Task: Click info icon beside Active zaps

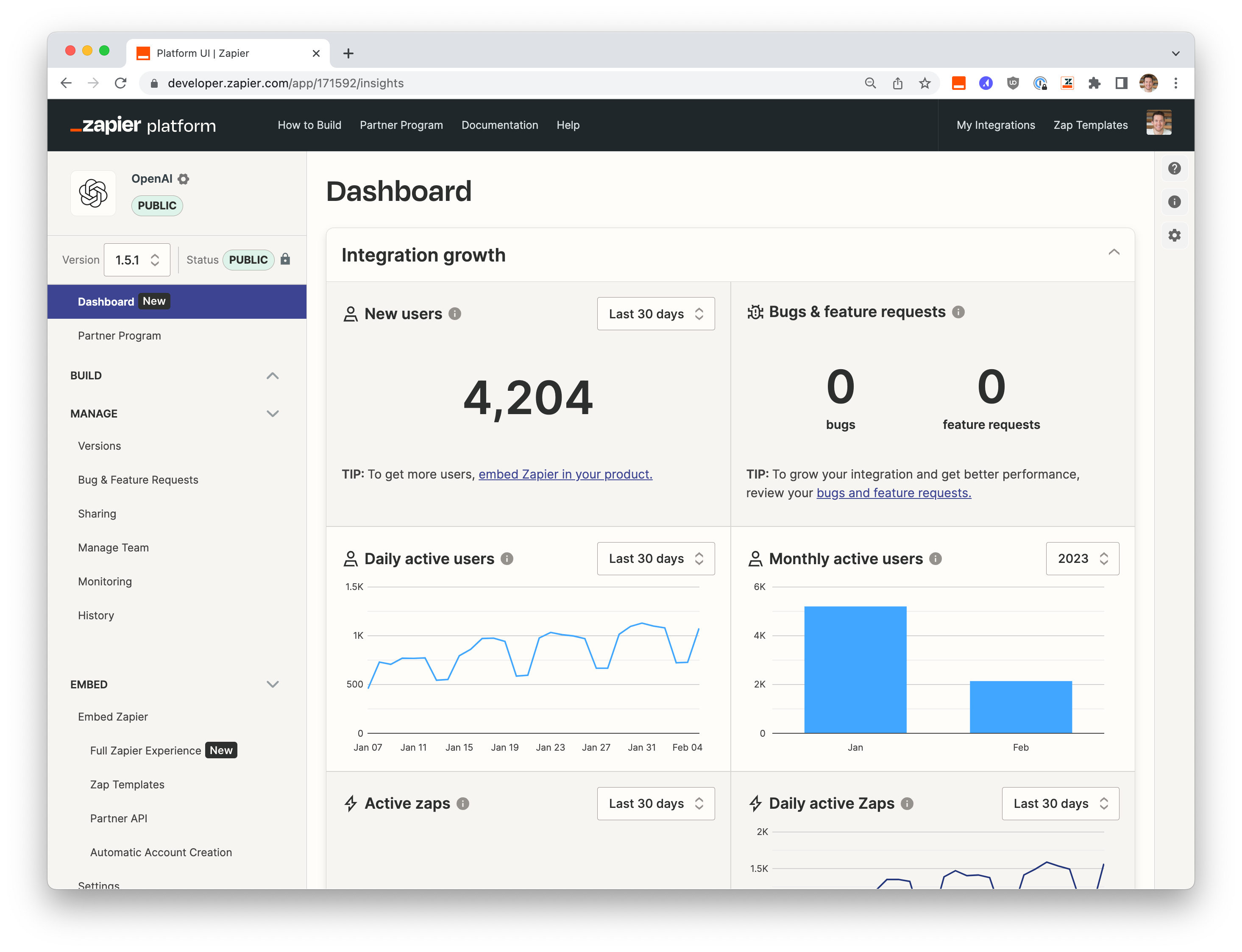Action: [463, 804]
